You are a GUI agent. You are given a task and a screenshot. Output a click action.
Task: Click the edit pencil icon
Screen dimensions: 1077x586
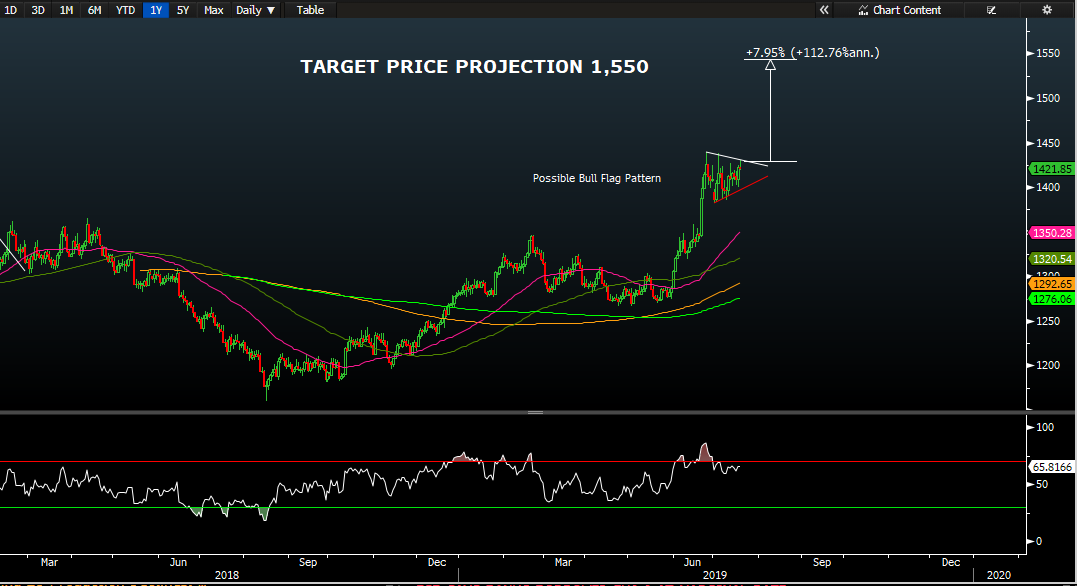click(991, 10)
